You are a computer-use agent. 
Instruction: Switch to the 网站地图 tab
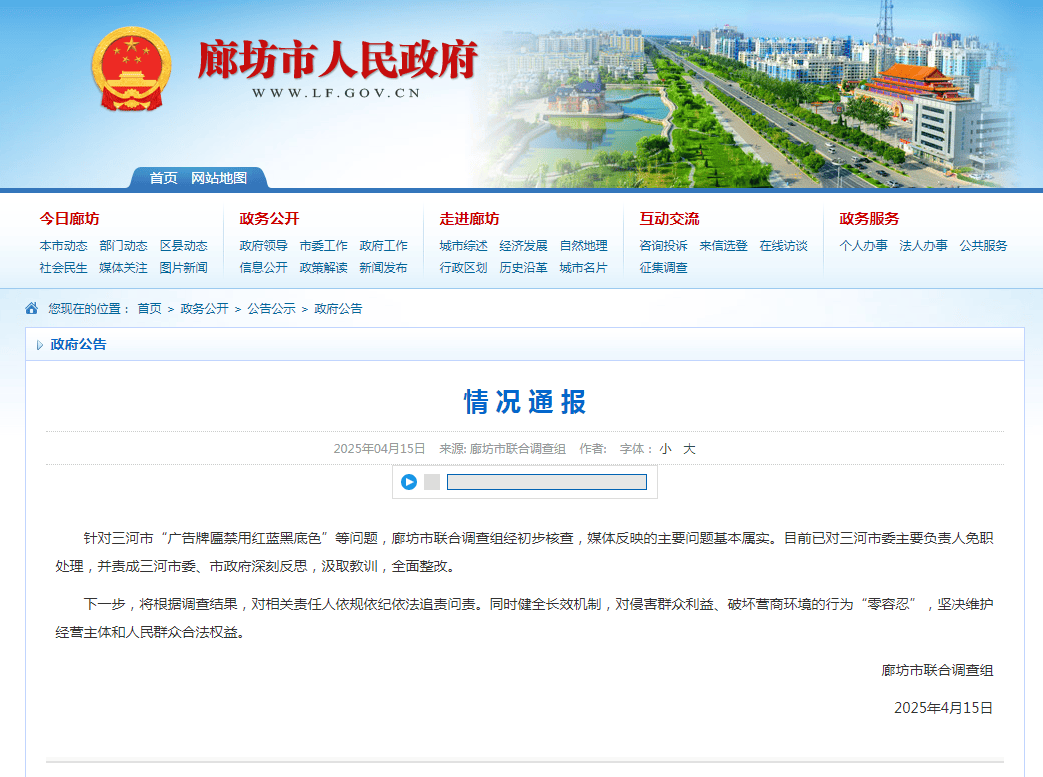point(219,179)
